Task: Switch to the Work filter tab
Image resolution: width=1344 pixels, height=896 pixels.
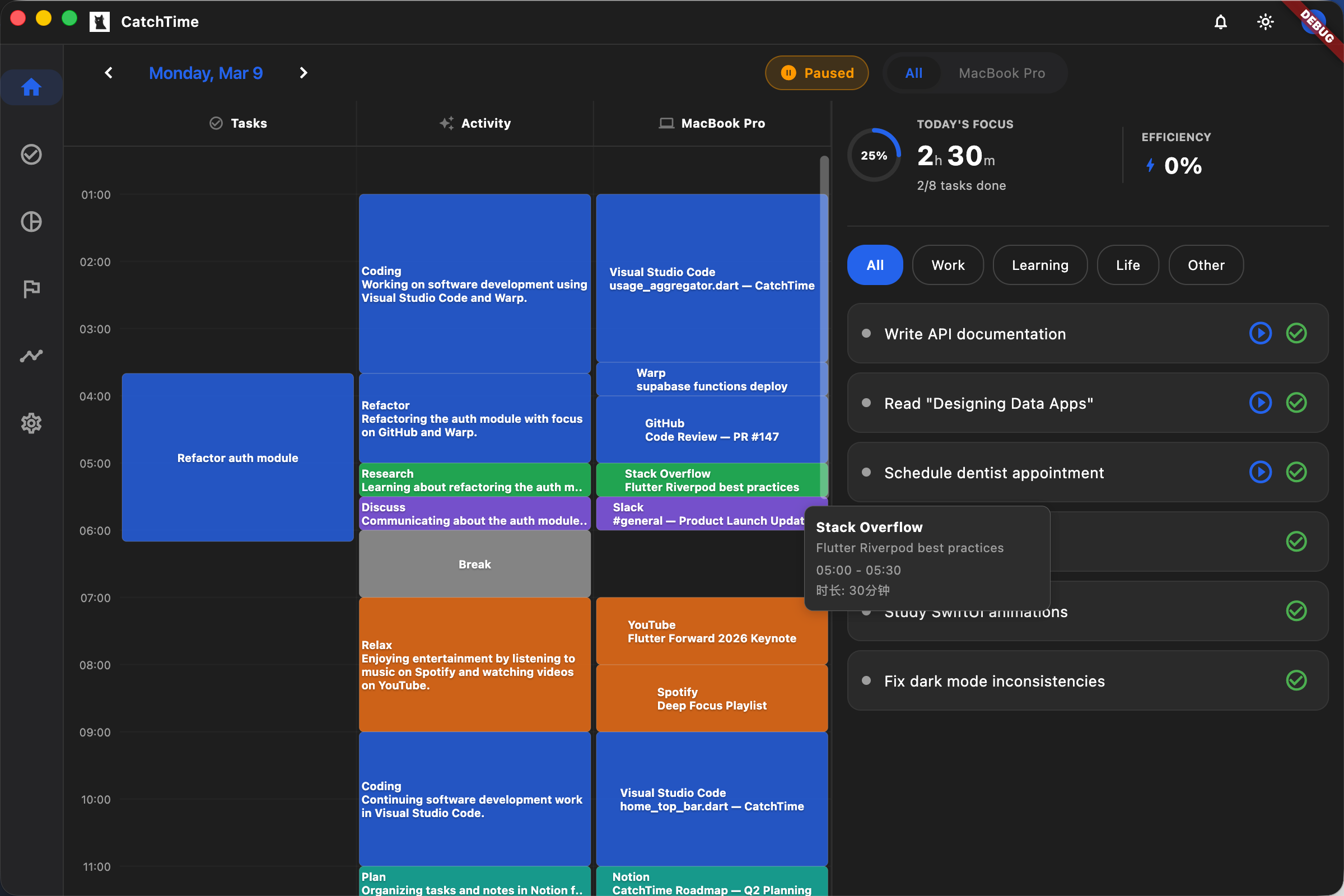Action: [x=948, y=264]
